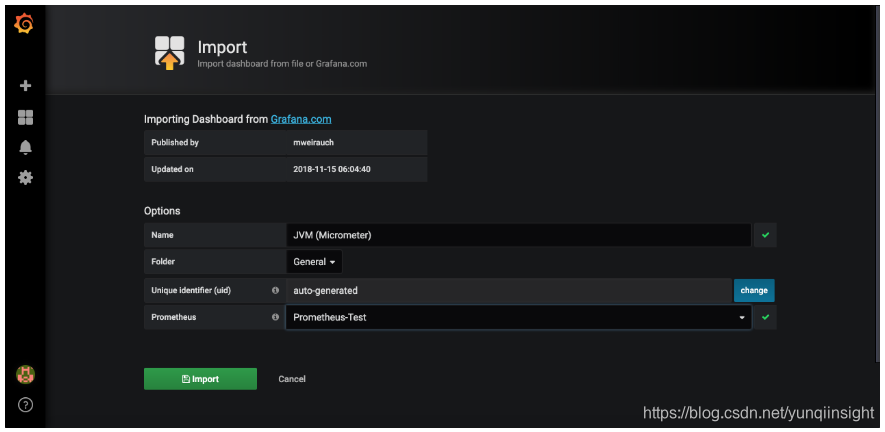Open the Configuration gear icon in sidebar

tap(25, 178)
